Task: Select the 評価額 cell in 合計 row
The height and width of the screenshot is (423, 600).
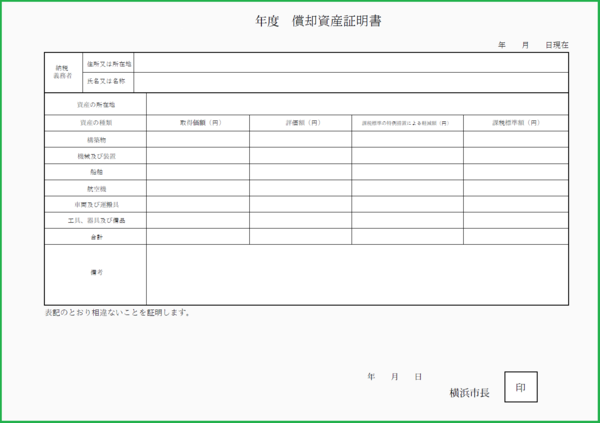Action: point(300,237)
